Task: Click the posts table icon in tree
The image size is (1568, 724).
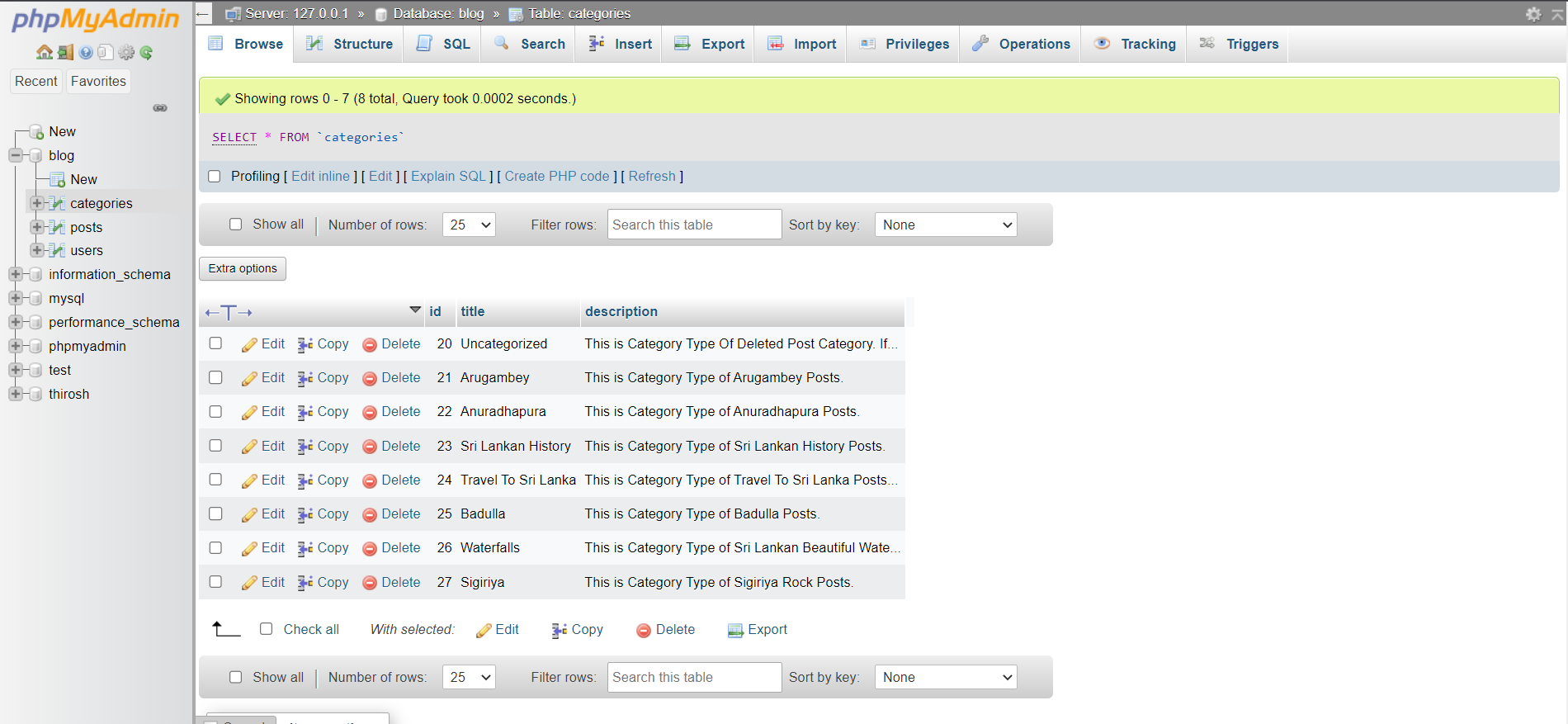Action: pos(57,227)
